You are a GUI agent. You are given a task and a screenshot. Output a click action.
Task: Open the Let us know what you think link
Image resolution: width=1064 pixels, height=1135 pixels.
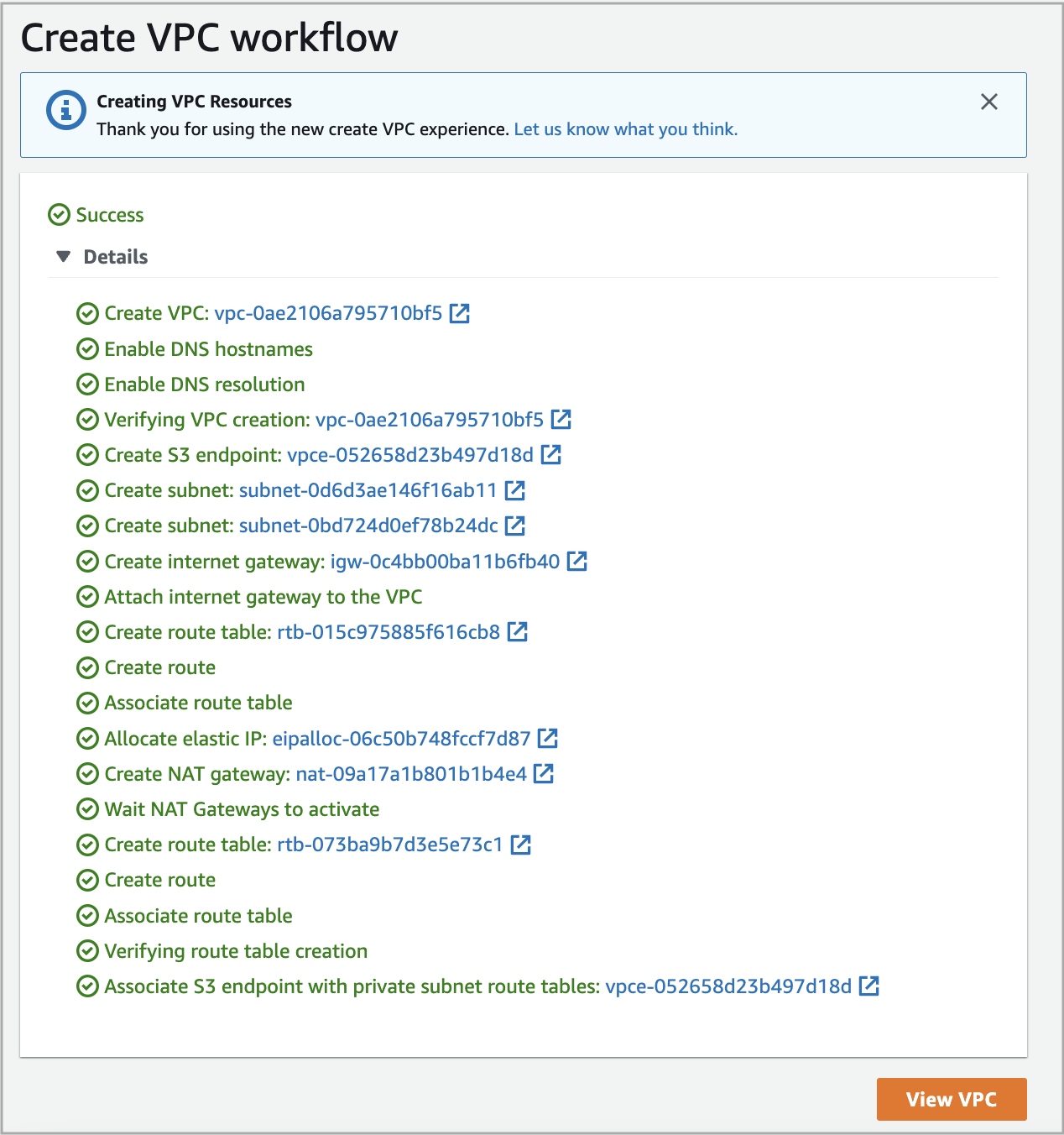pos(624,128)
